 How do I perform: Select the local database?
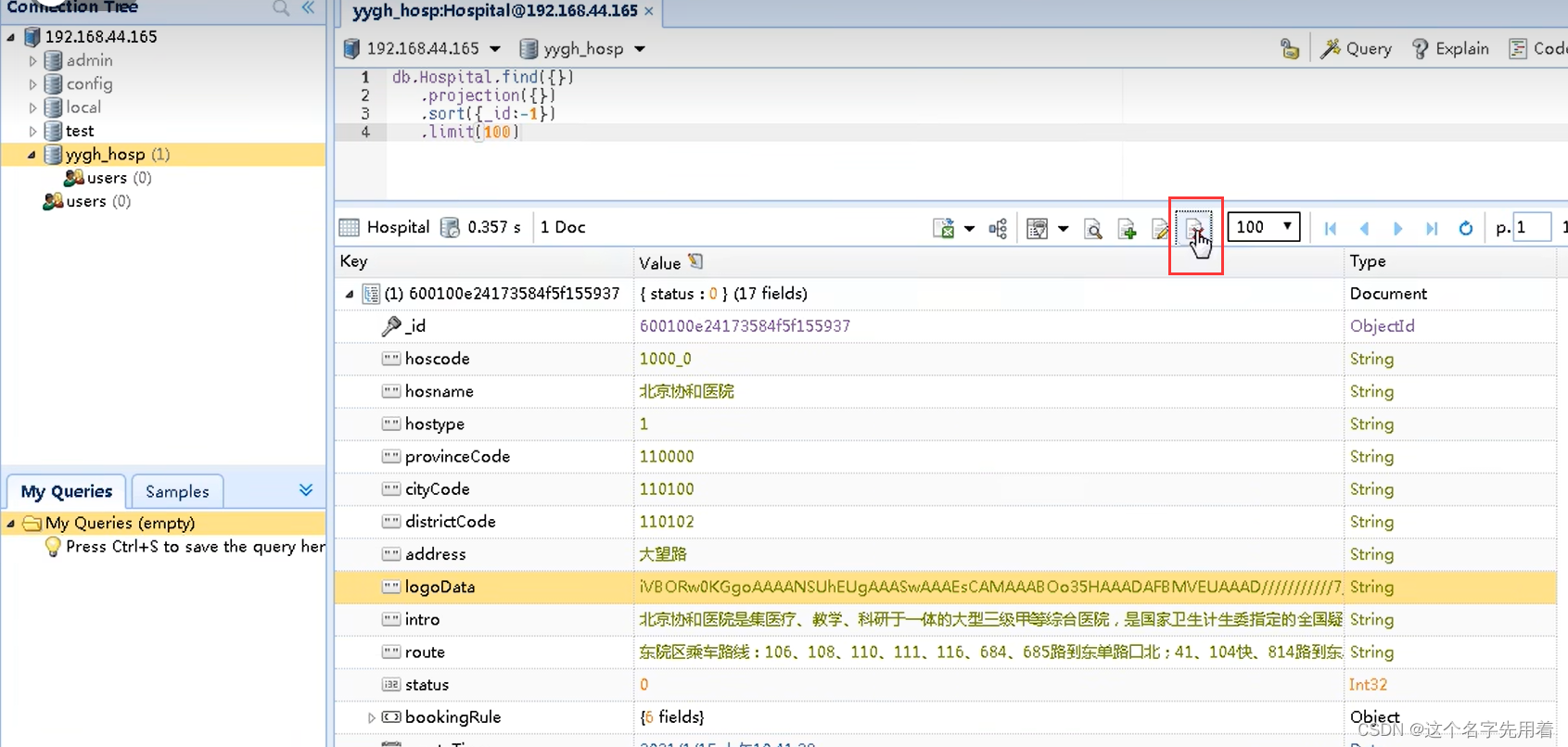click(x=83, y=107)
